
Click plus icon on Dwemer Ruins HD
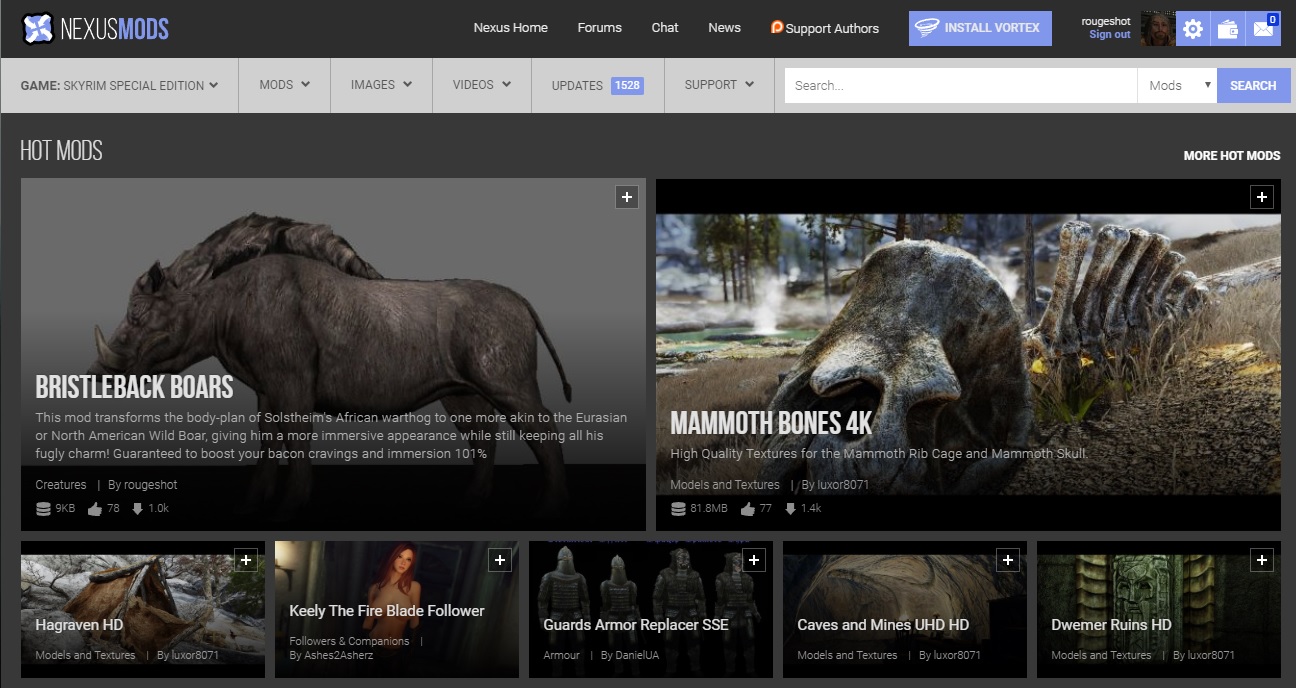1262,561
